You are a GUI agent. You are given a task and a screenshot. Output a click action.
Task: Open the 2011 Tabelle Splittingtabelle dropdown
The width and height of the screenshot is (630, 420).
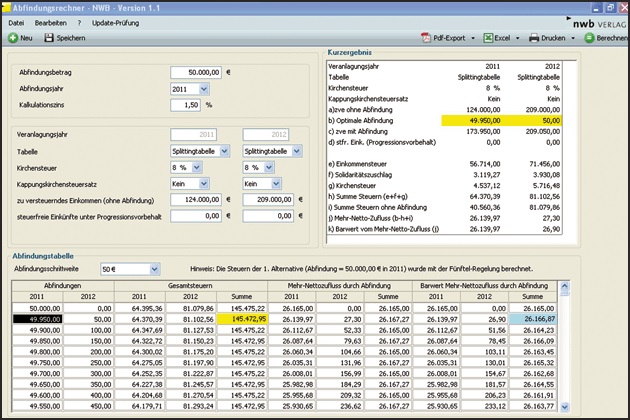click(223, 150)
